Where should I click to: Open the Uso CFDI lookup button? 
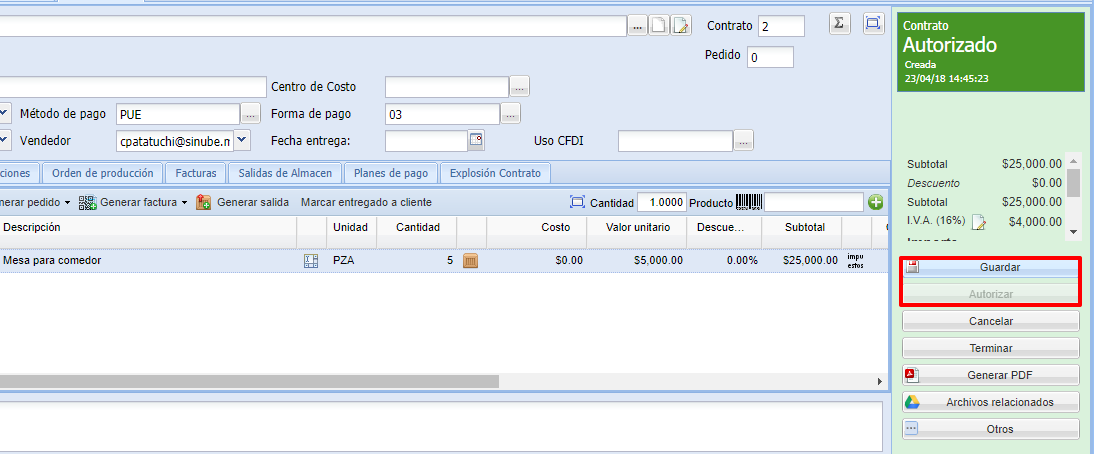click(743, 141)
